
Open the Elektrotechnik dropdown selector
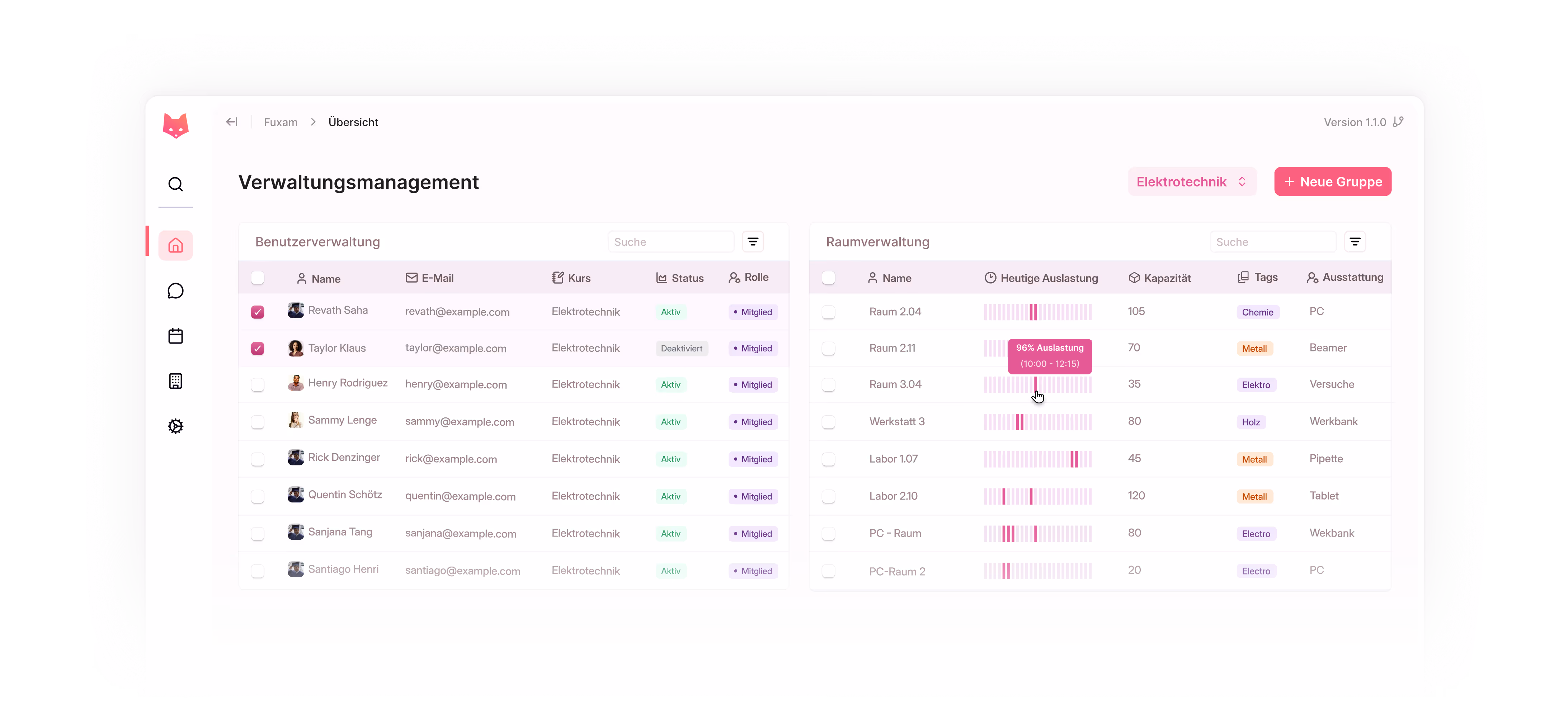1191,182
